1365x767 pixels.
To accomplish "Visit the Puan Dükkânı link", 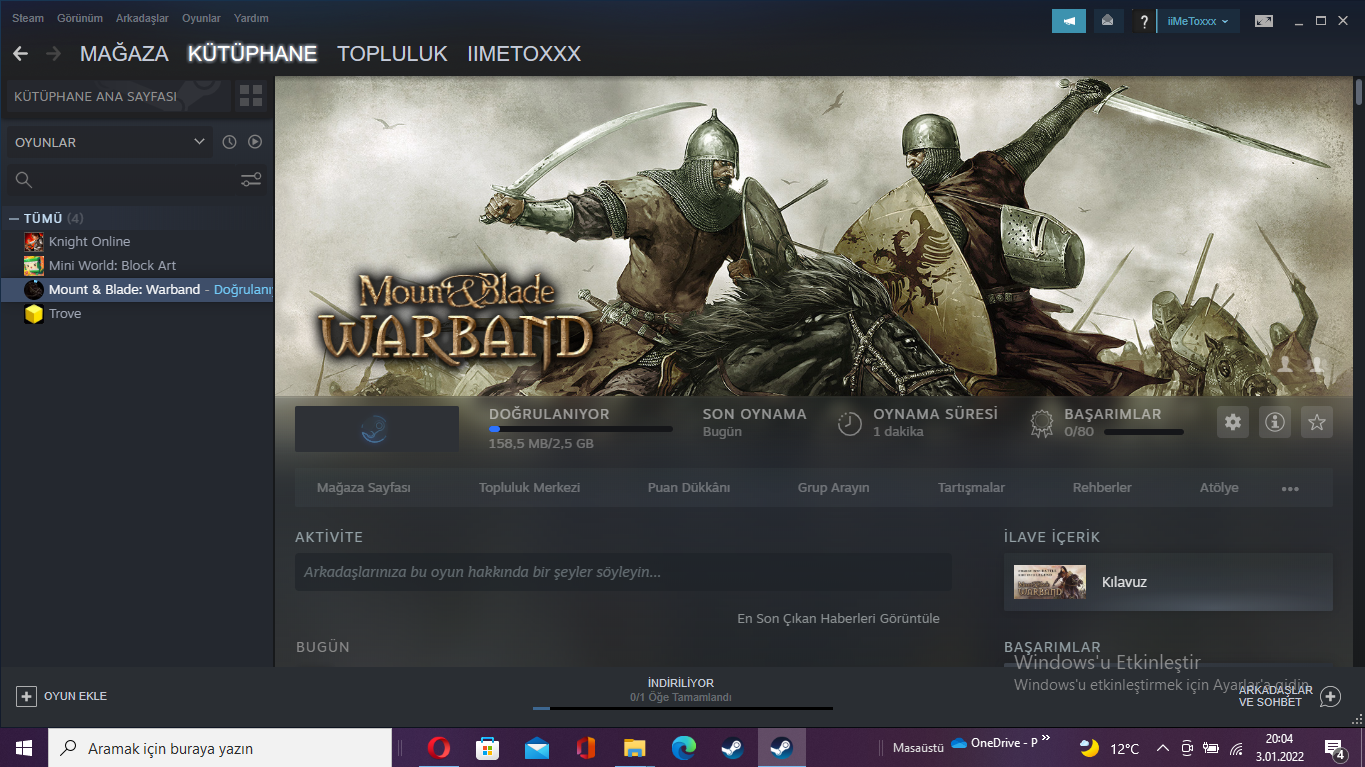I will pos(689,488).
